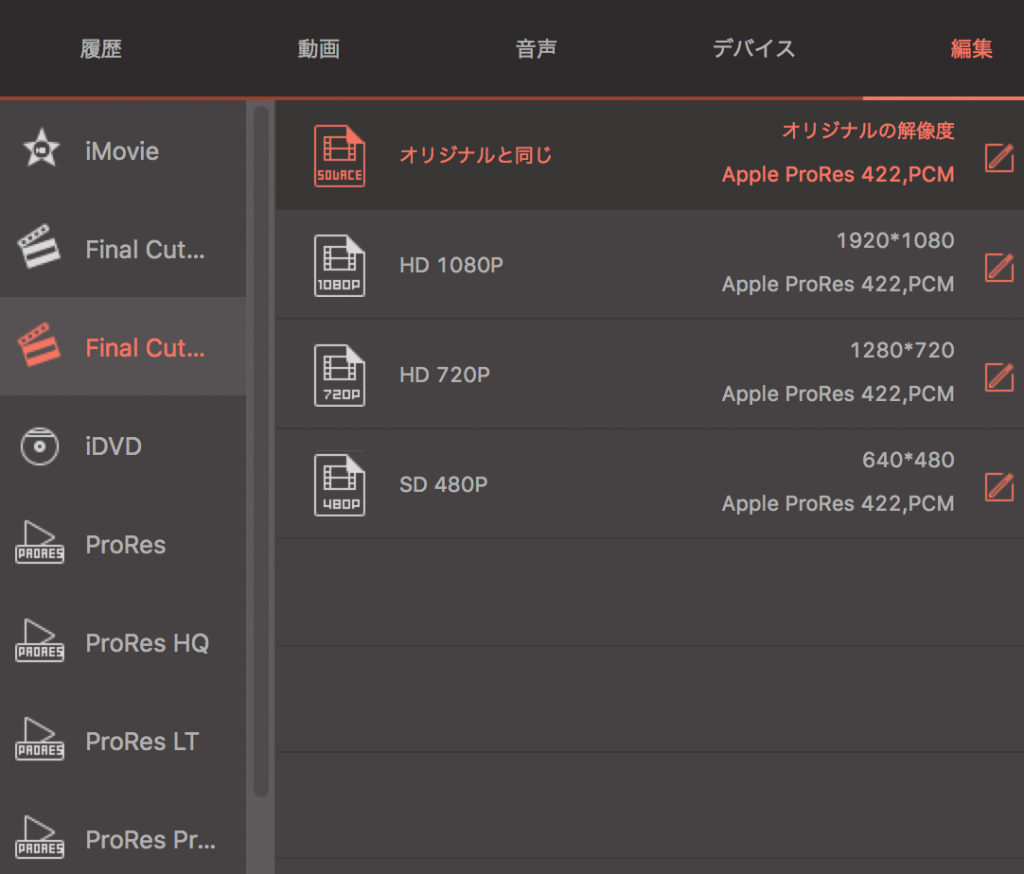
Task: Edit the オリジナルと同じ preset settings
Action: [x=999, y=158]
